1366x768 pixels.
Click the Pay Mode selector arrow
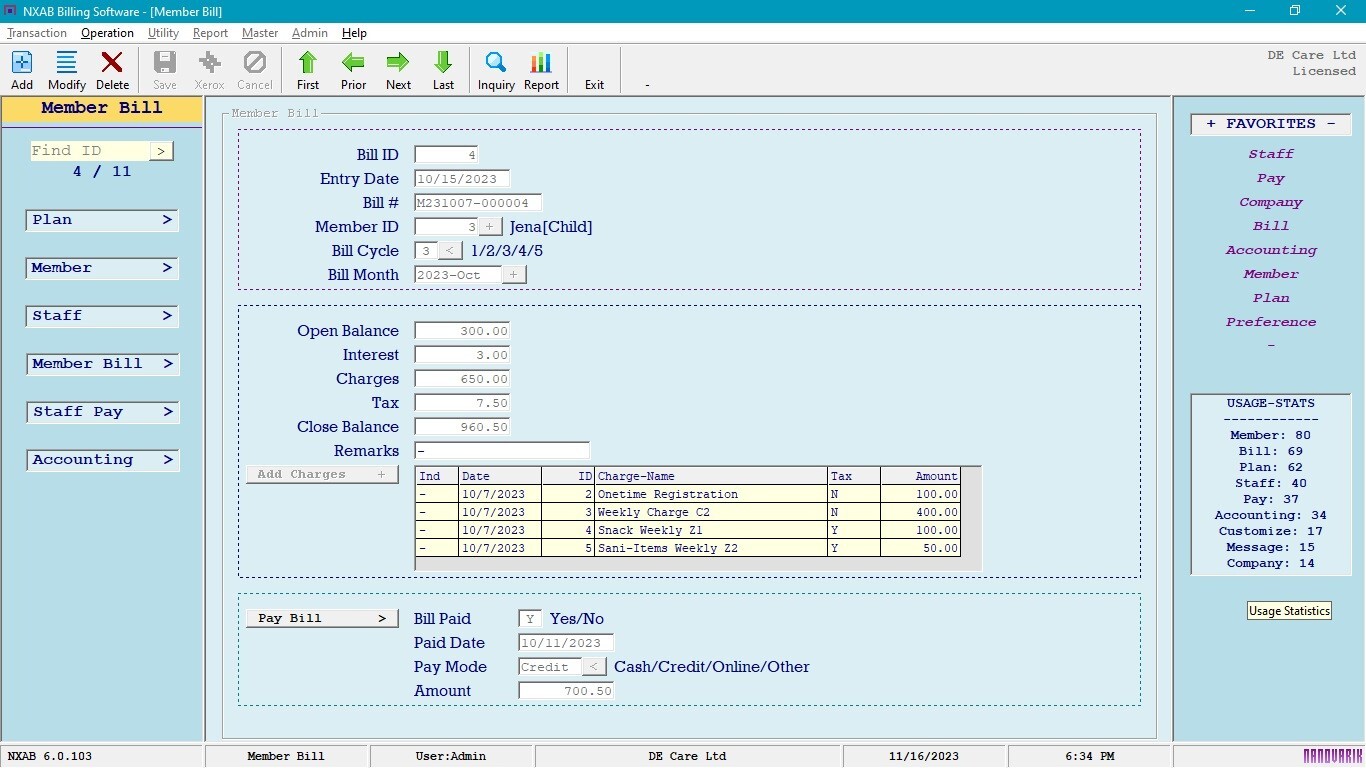click(594, 667)
